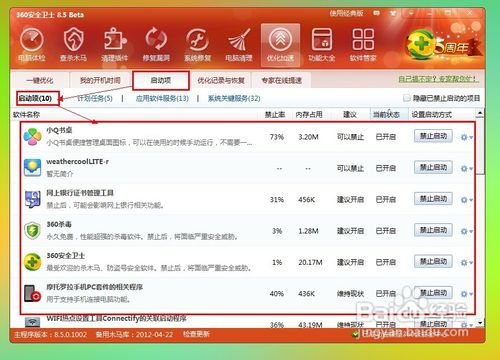Screen dimensions: 500x360
Task: Expand gear dropdown for 360杀毒
Action: (x=466, y=231)
